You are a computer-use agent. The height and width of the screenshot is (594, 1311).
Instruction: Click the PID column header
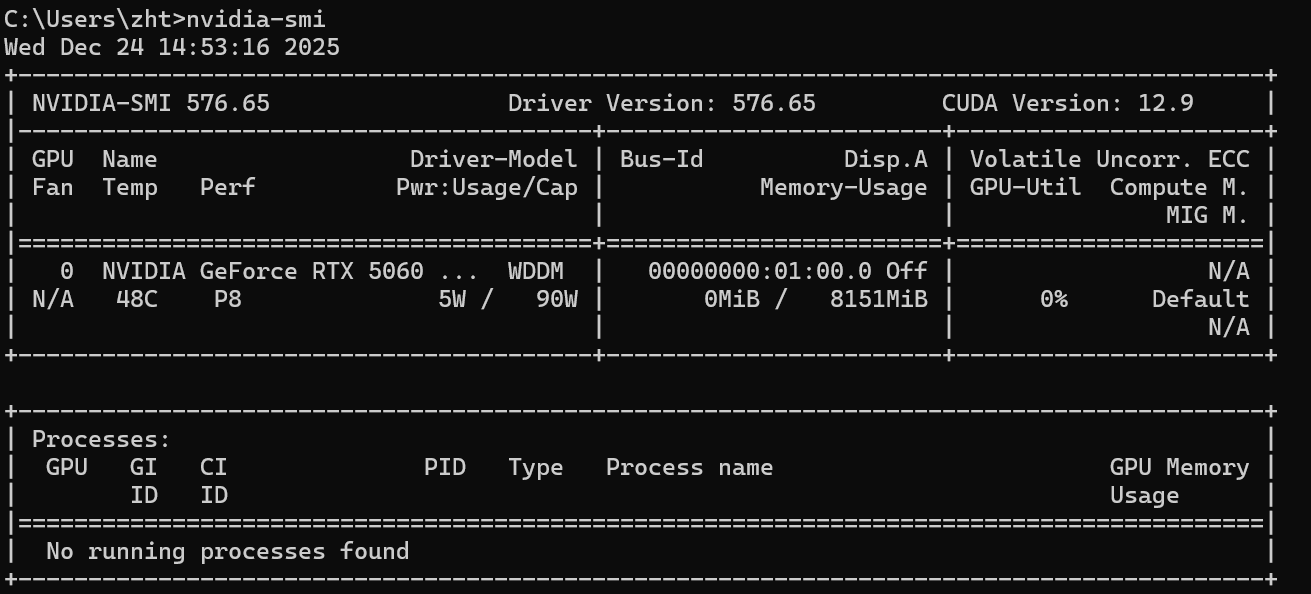445,467
